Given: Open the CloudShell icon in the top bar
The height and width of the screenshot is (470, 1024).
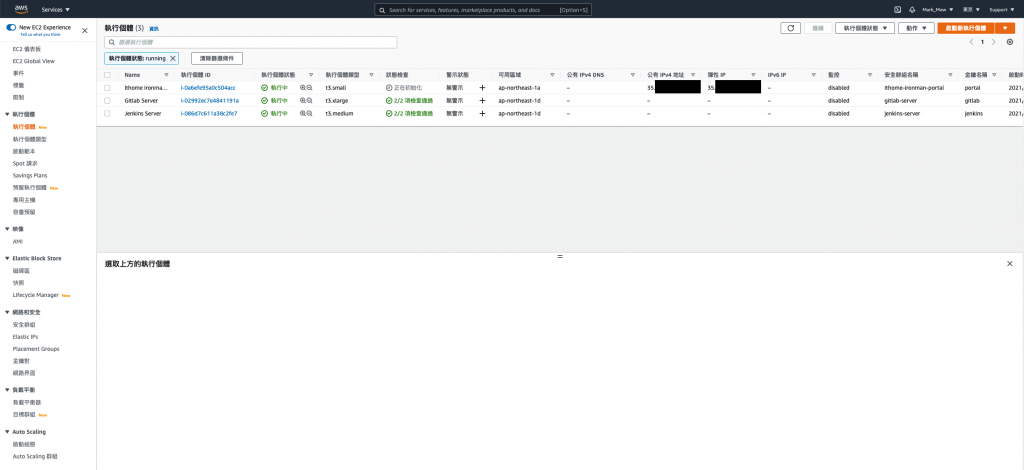Looking at the screenshot, I should (x=897, y=10).
